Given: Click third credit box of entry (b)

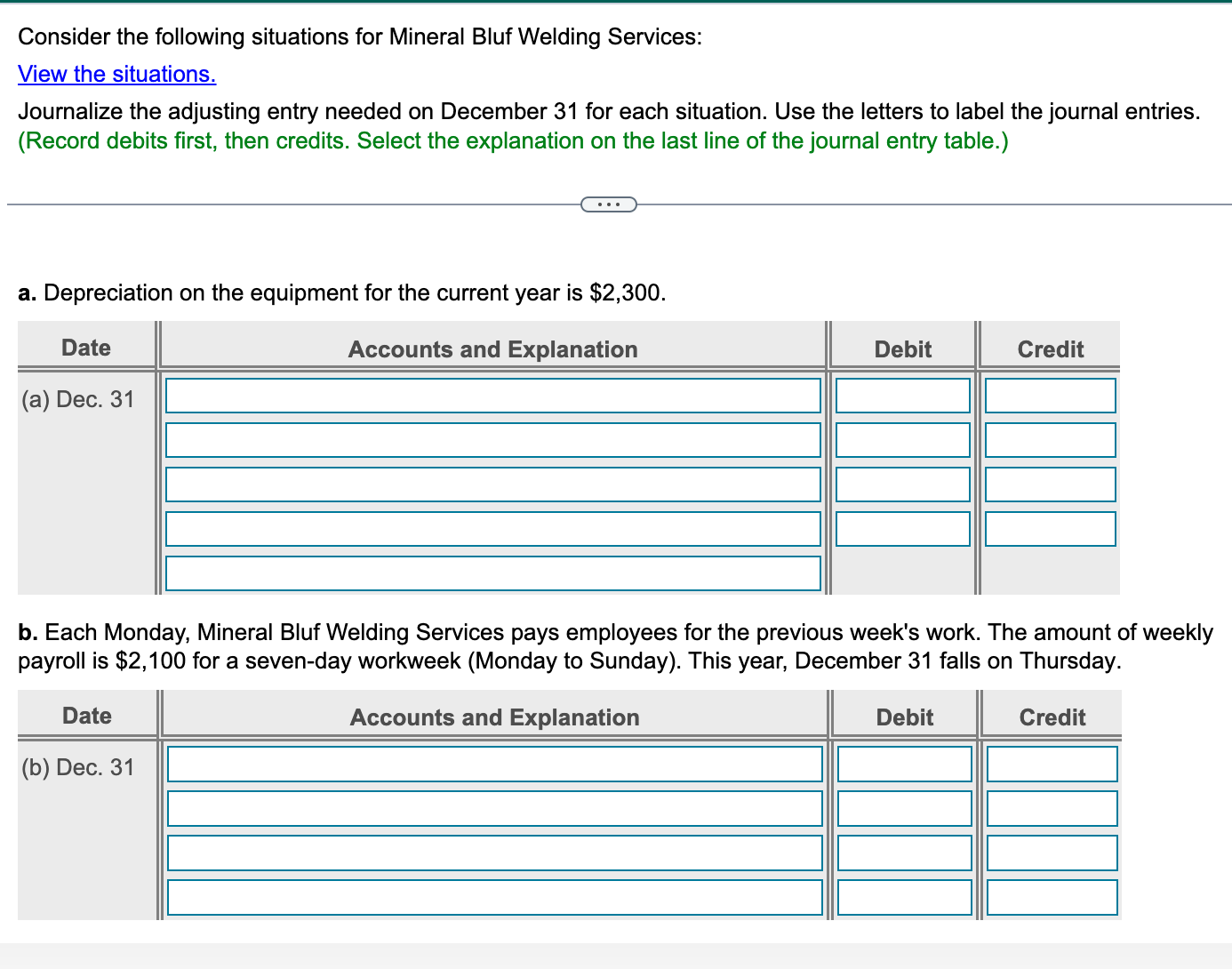Looking at the screenshot, I should (x=1052, y=853).
